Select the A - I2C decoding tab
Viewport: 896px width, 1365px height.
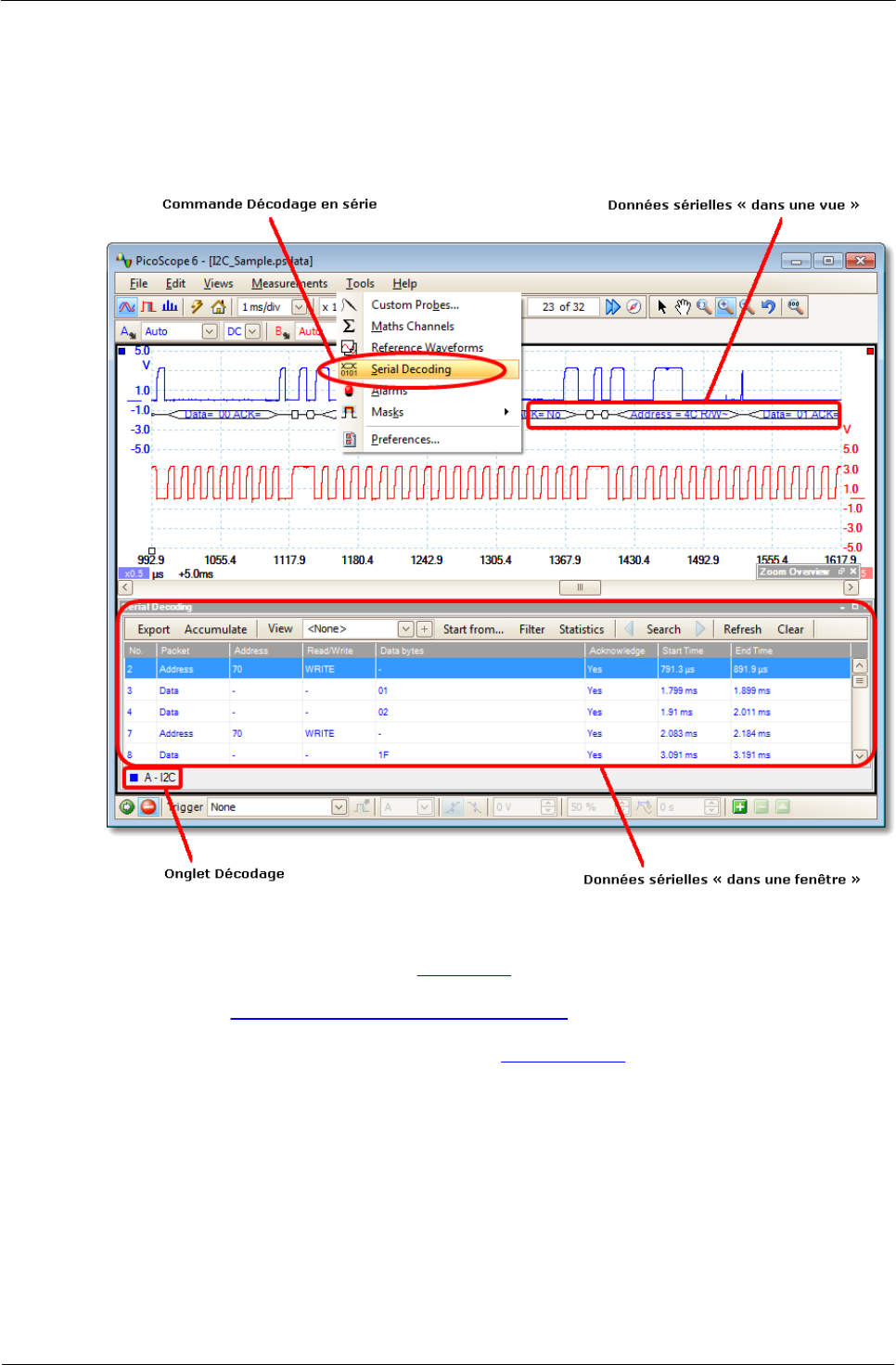pos(153,778)
